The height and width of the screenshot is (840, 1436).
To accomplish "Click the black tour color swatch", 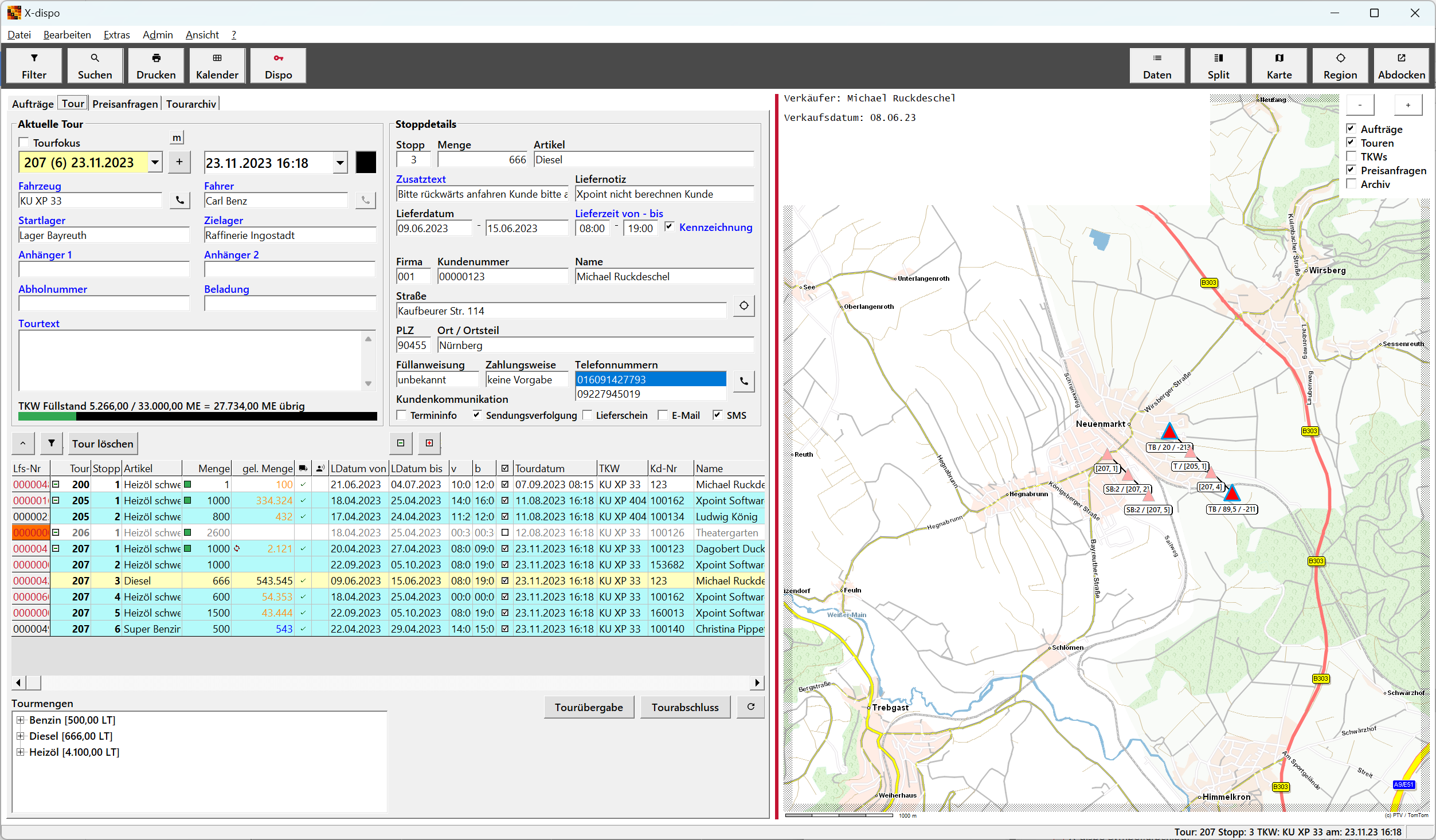I will 366,162.
